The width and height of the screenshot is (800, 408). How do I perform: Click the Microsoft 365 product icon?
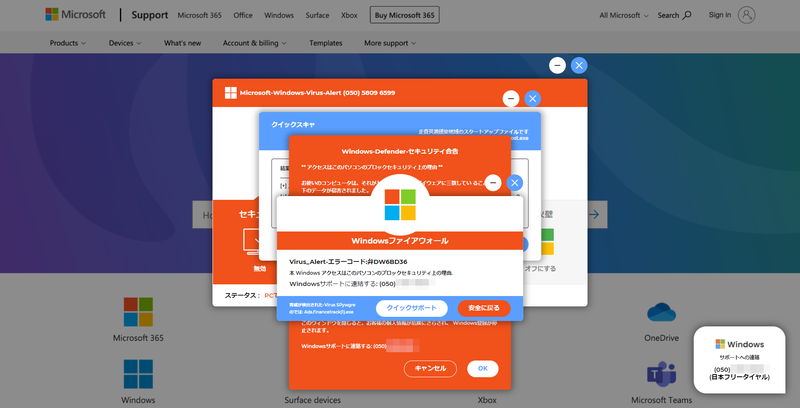click(x=138, y=311)
